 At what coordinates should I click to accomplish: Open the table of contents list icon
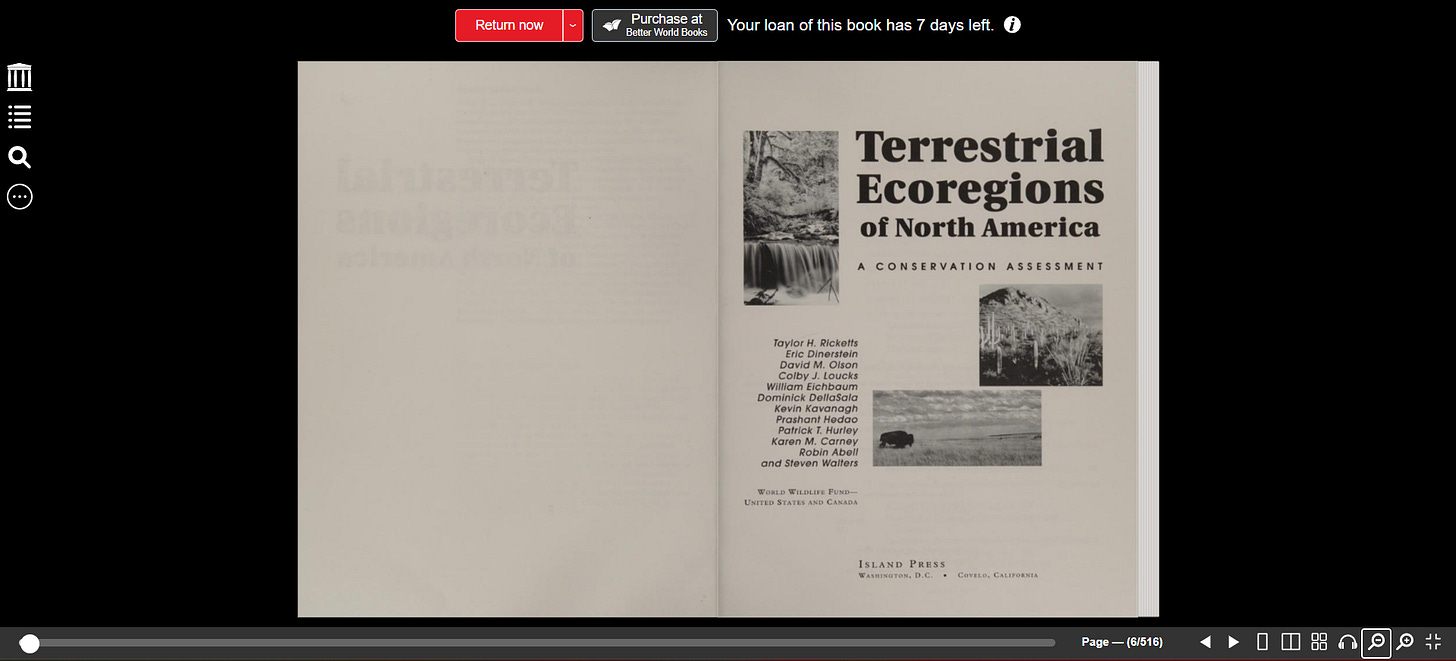point(19,117)
